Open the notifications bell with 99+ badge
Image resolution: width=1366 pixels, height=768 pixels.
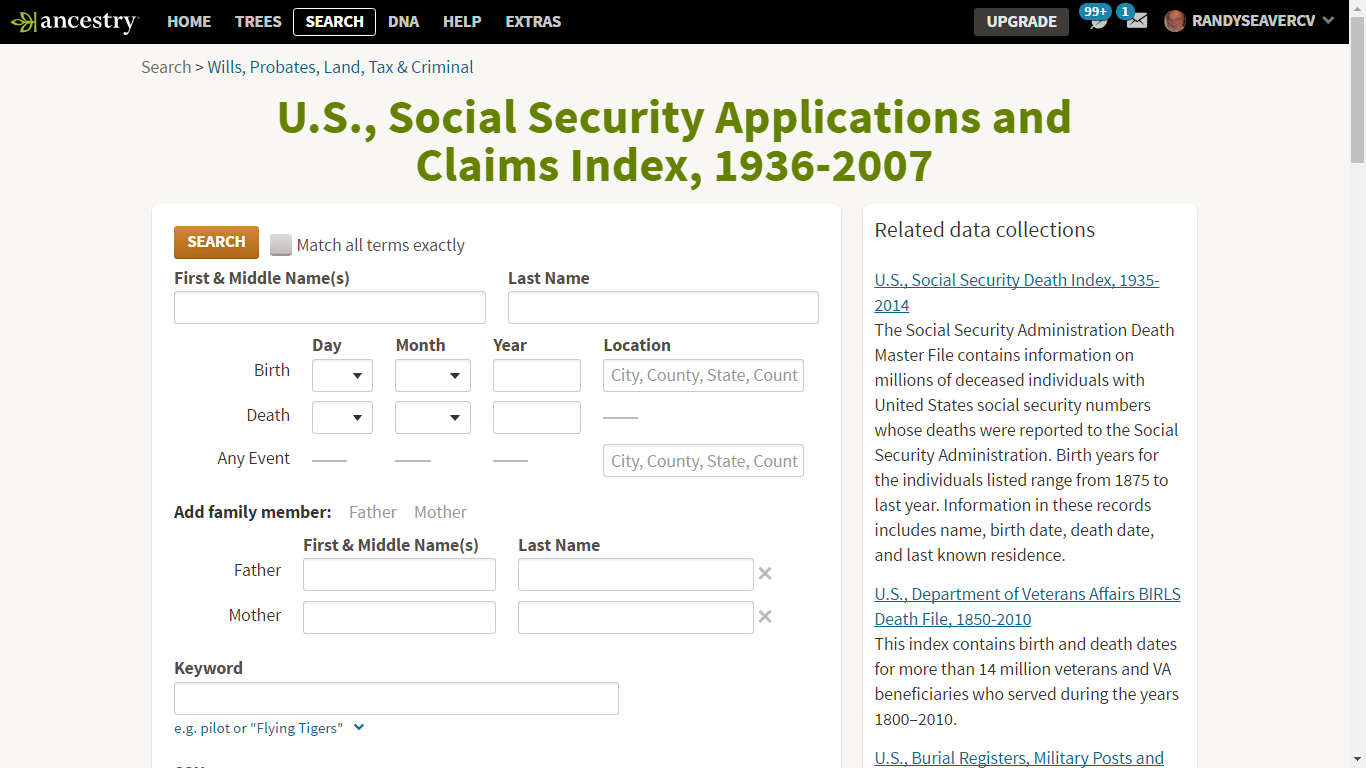point(1097,20)
